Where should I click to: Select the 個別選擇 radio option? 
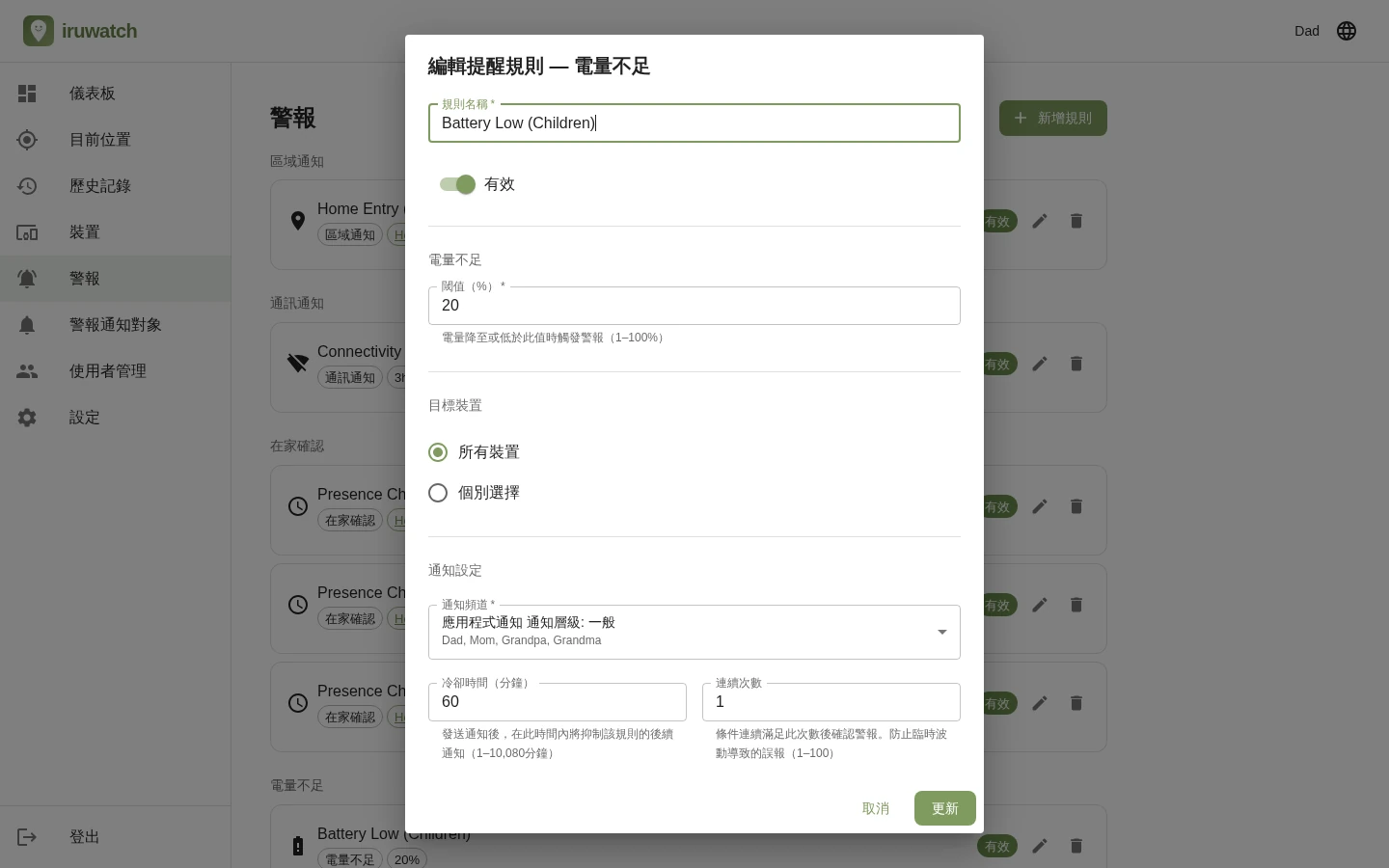point(438,493)
